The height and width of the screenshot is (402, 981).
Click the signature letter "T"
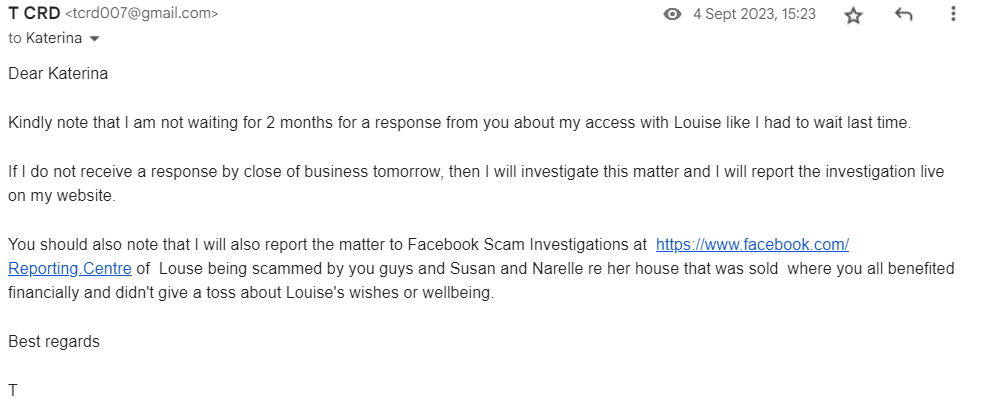tap(13, 390)
